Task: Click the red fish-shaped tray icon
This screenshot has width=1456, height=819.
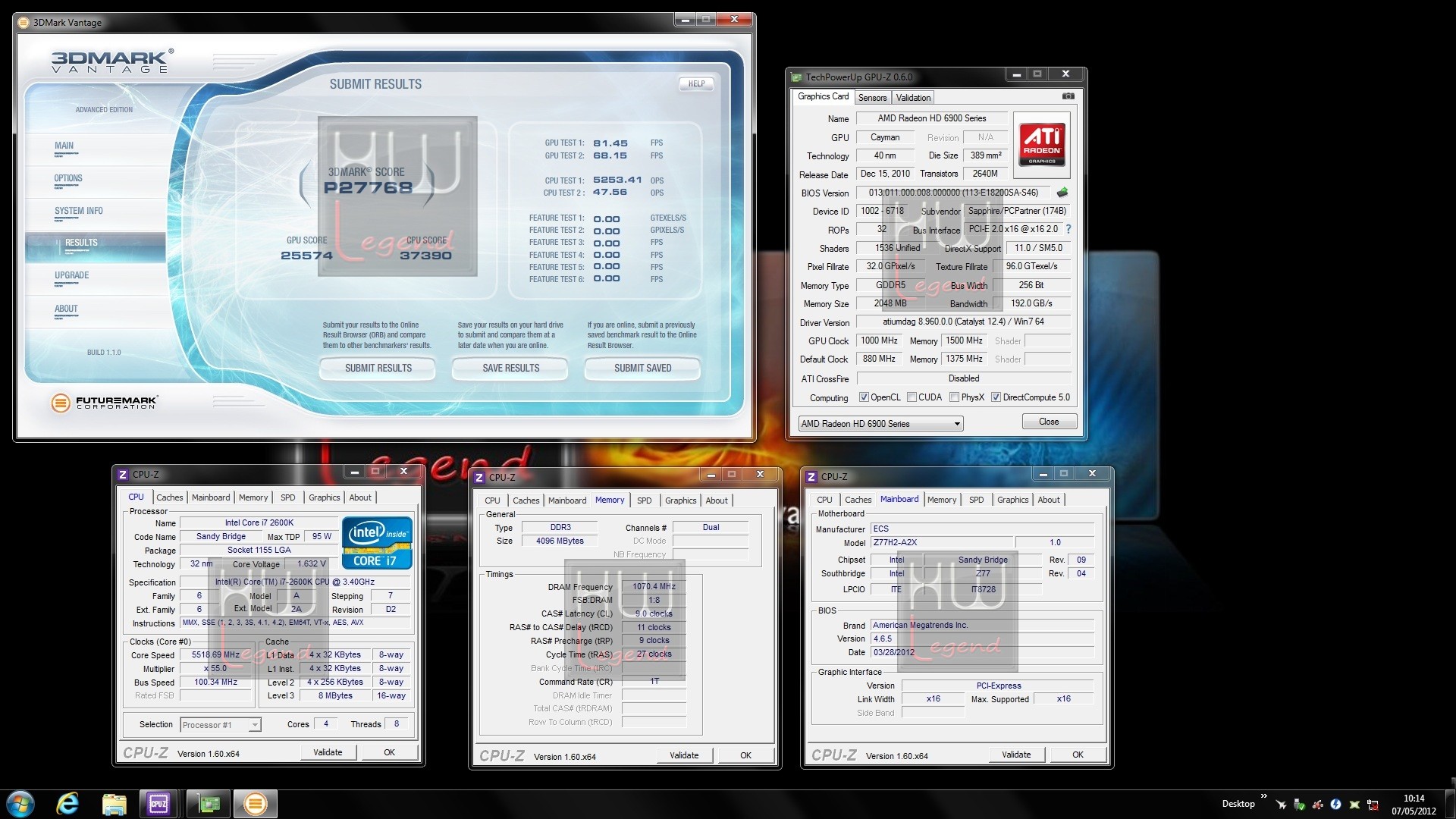Action: click(x=1317, y=805)
